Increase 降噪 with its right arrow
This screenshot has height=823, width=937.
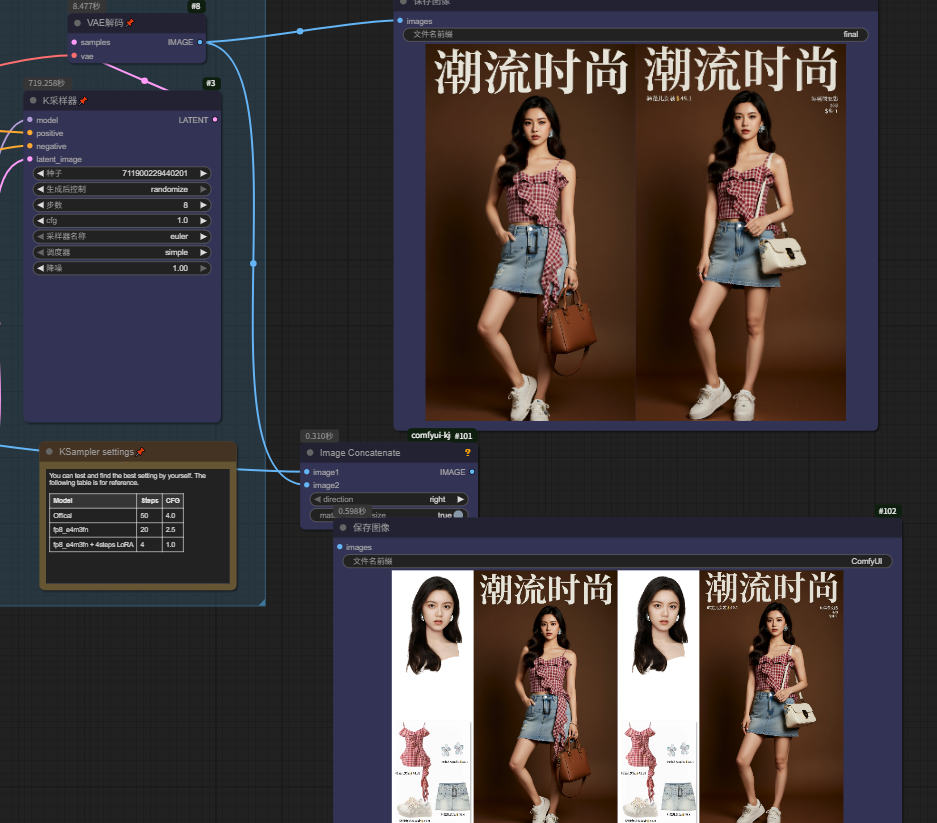204,268
